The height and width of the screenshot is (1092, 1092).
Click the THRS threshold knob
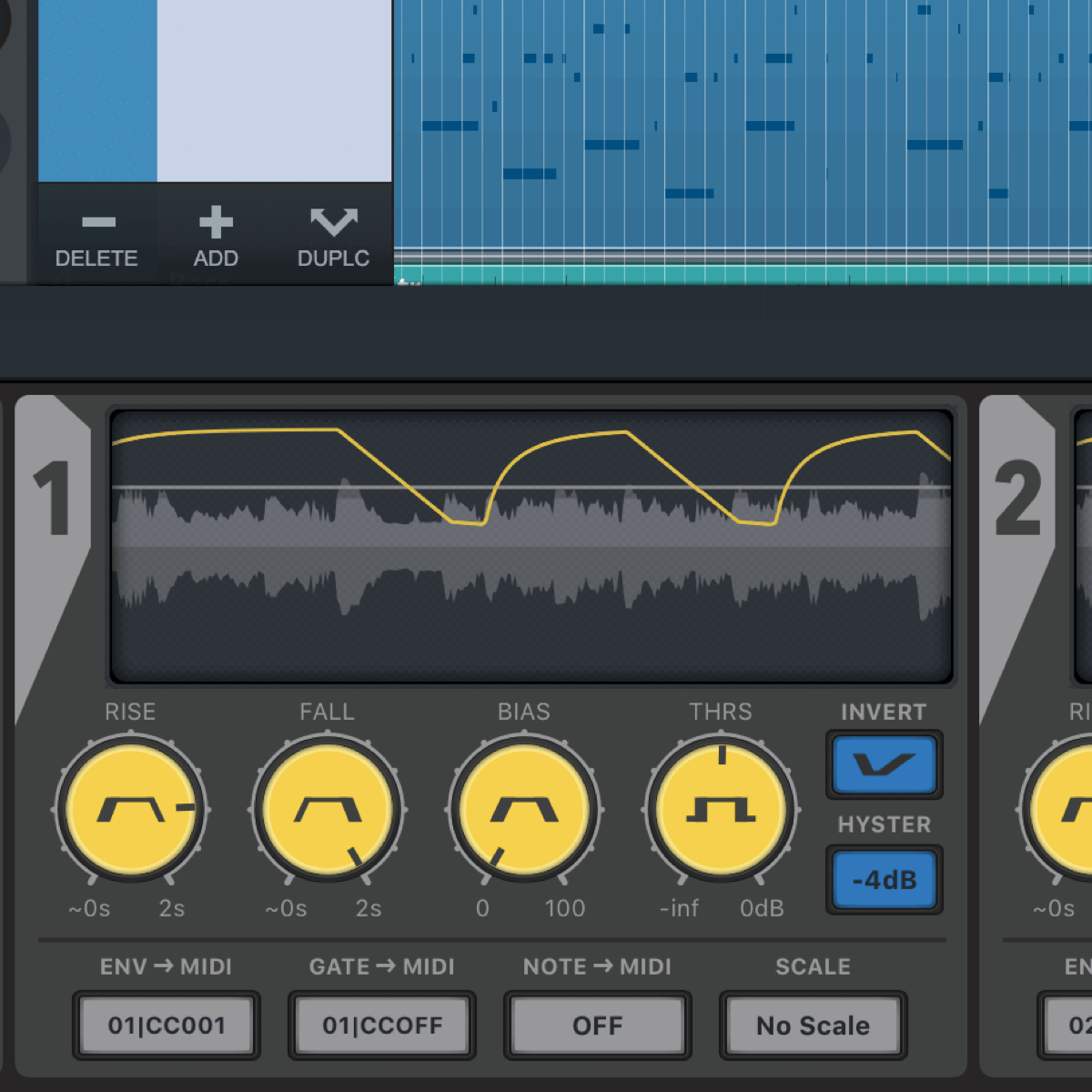[x=721, y=809]
